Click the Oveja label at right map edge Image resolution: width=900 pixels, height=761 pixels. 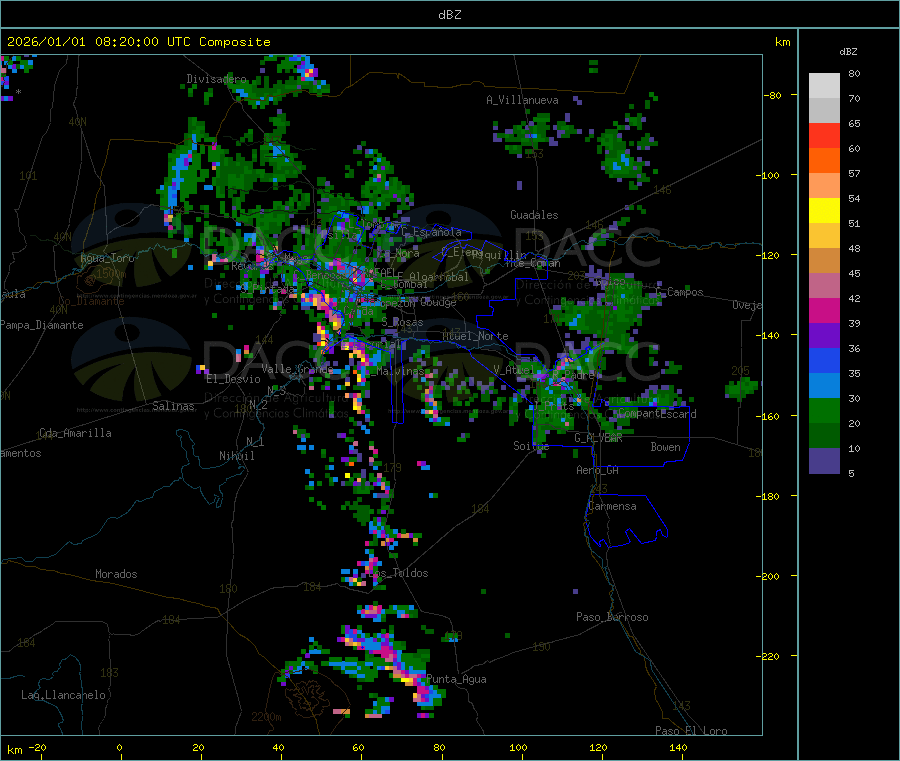click(x=747, y=305)
